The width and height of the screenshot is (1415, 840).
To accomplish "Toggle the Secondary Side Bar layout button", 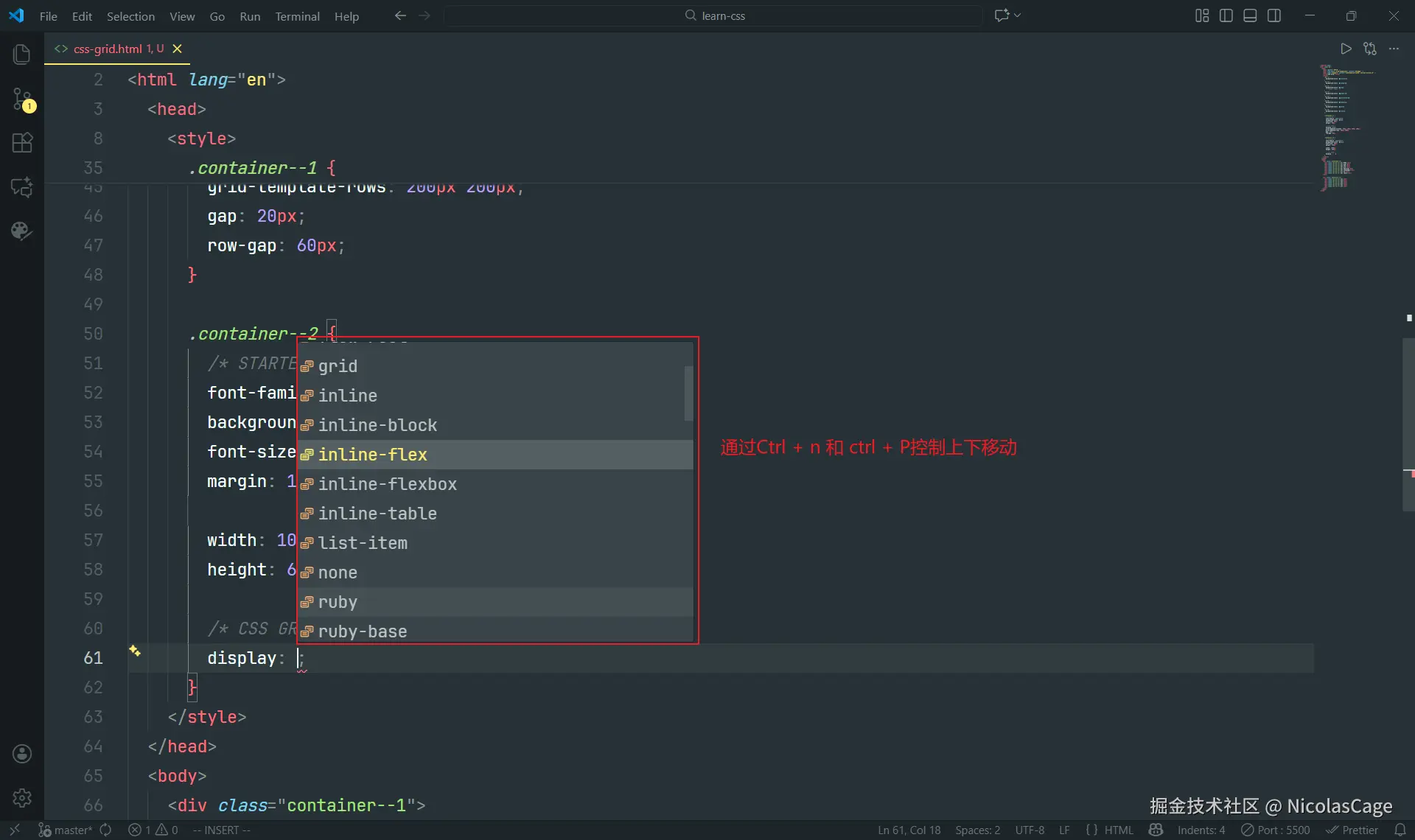I will (x=1274, y=15).
